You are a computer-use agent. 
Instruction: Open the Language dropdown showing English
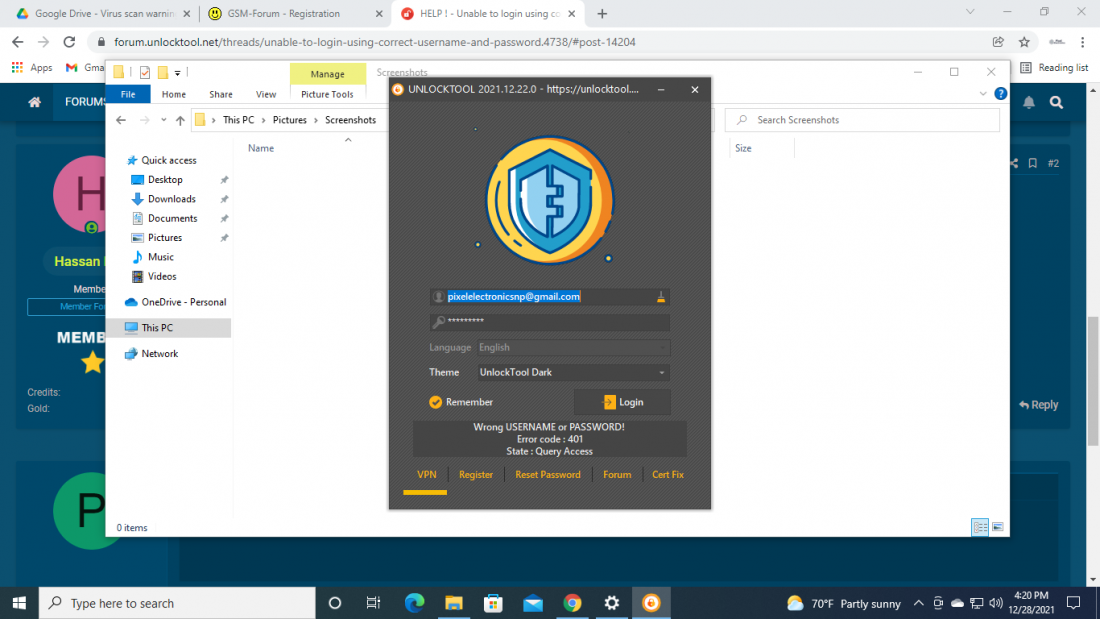573,347
